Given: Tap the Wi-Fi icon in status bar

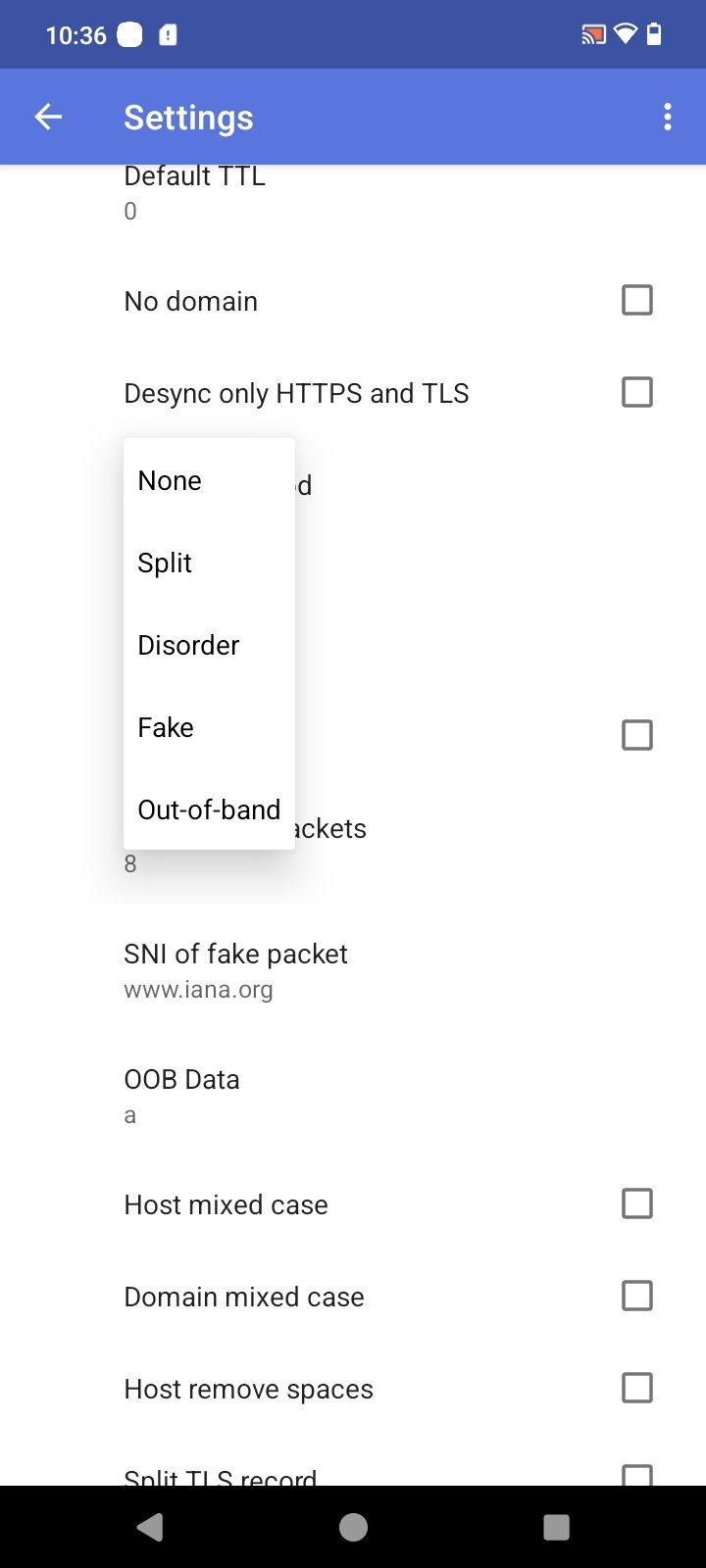Looking at the screenshot, I should click(625, 35).
